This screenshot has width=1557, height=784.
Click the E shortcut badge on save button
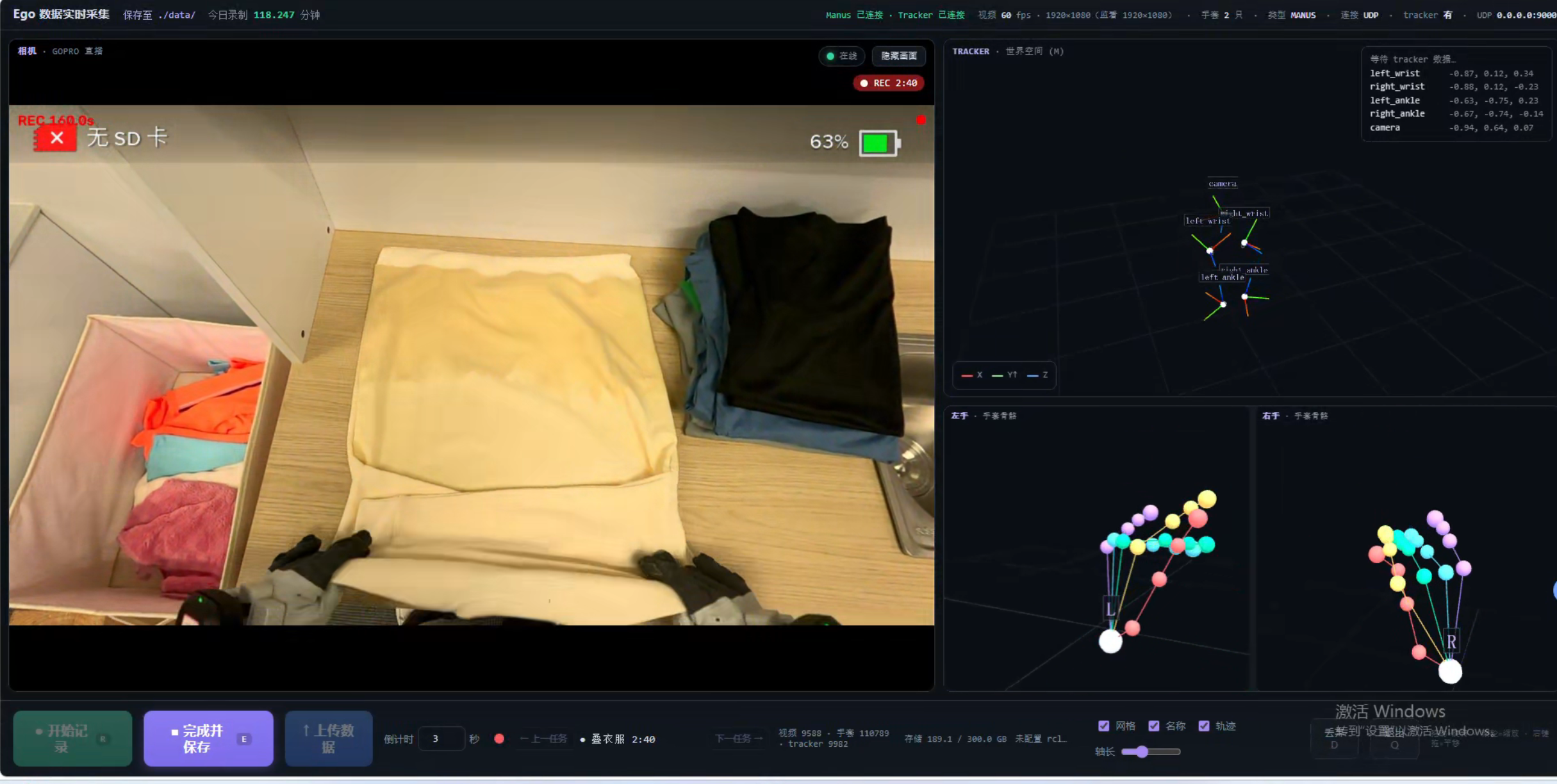coord(243,739)
